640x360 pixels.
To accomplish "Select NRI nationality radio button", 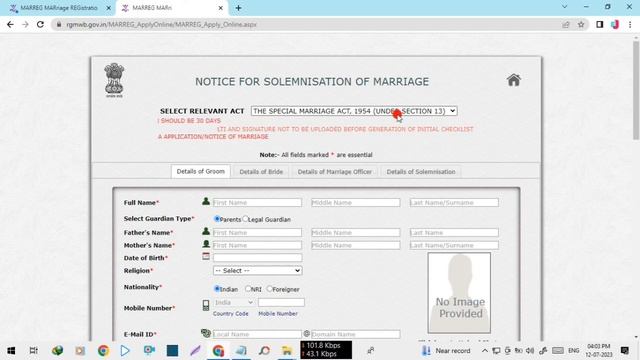I will coord(248,289).
